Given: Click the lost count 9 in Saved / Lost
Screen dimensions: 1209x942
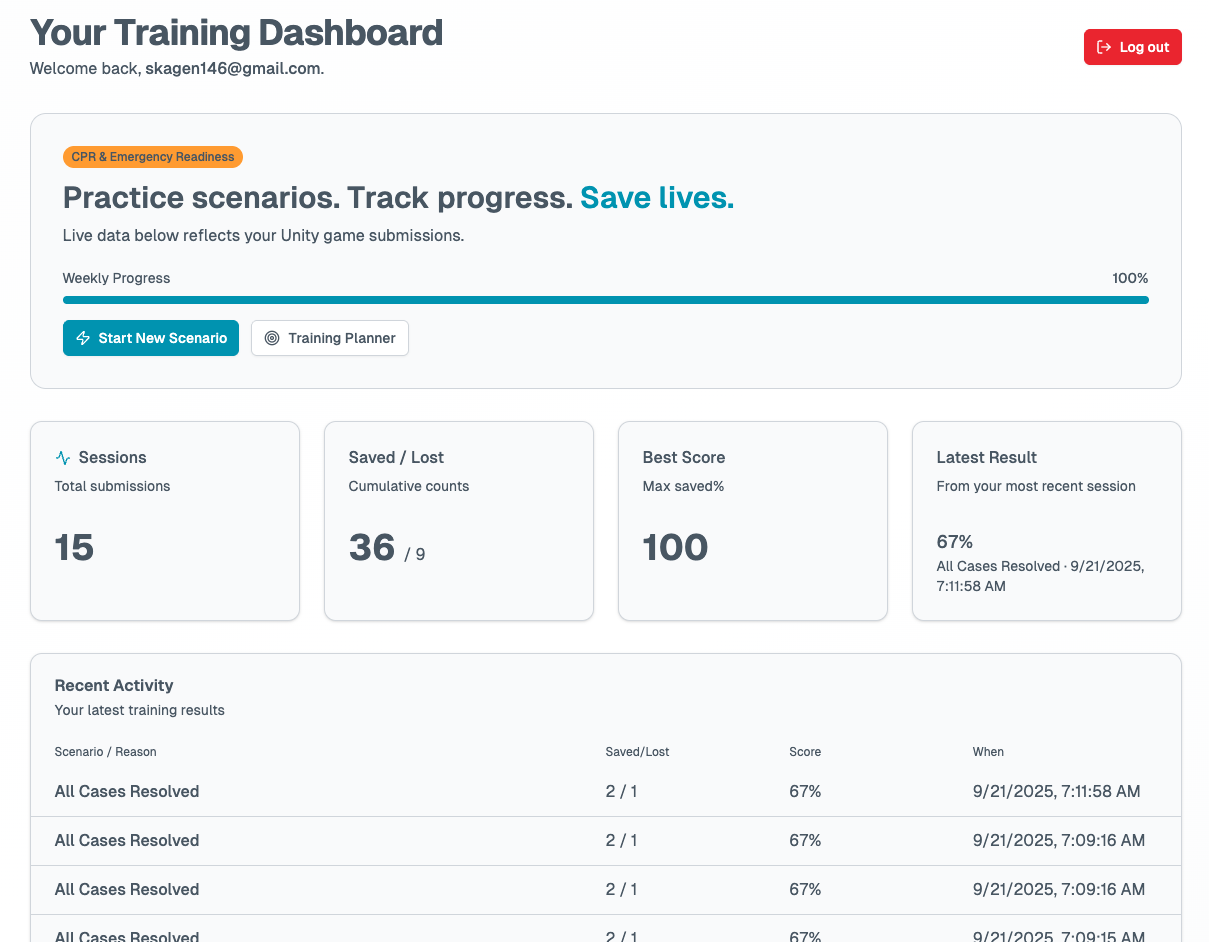Looking at the screenshot, I should pos(420,554).
